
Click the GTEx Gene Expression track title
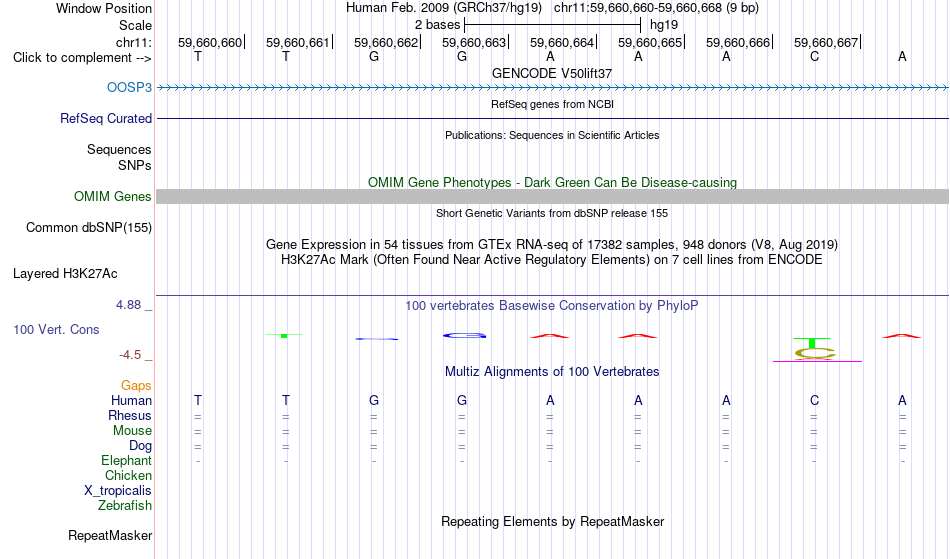552,245
